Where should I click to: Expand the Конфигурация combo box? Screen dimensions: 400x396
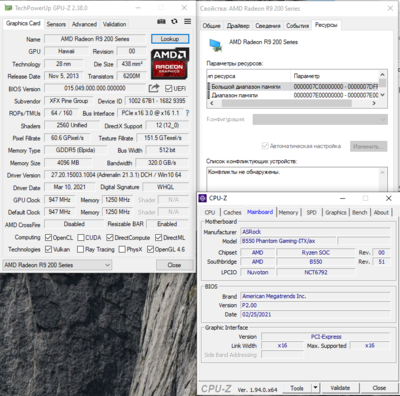[x=320, y=119]
